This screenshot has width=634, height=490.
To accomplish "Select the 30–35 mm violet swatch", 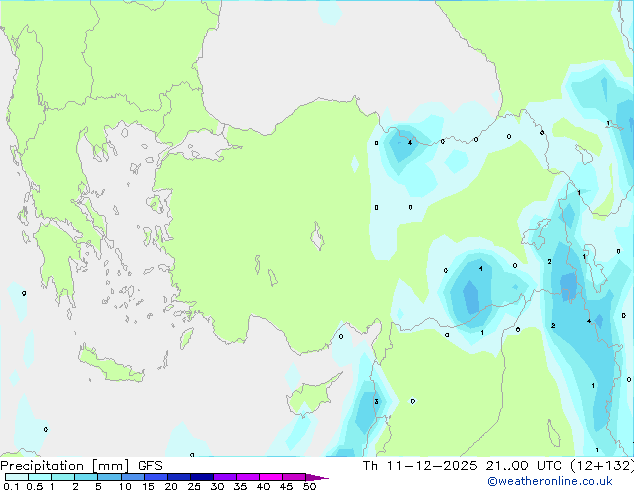I will click(225, 477).
